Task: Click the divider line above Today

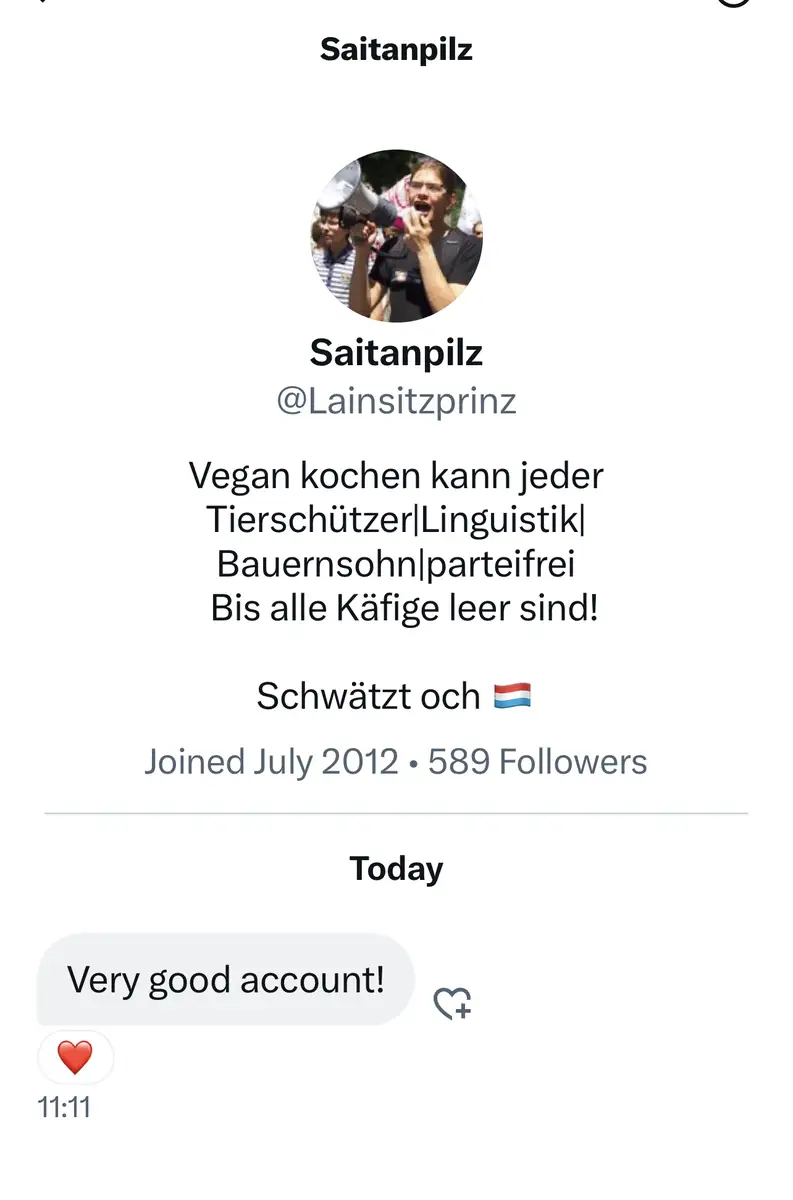Action: pos(396,814)
